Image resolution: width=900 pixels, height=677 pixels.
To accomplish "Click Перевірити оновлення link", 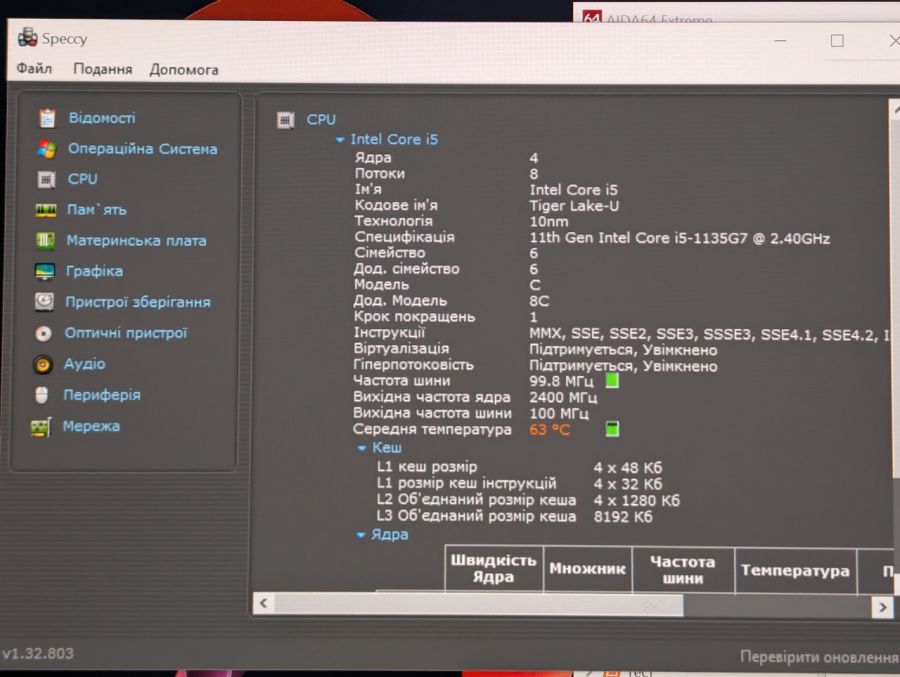I will pyautogui.click(x=818, y=656).
